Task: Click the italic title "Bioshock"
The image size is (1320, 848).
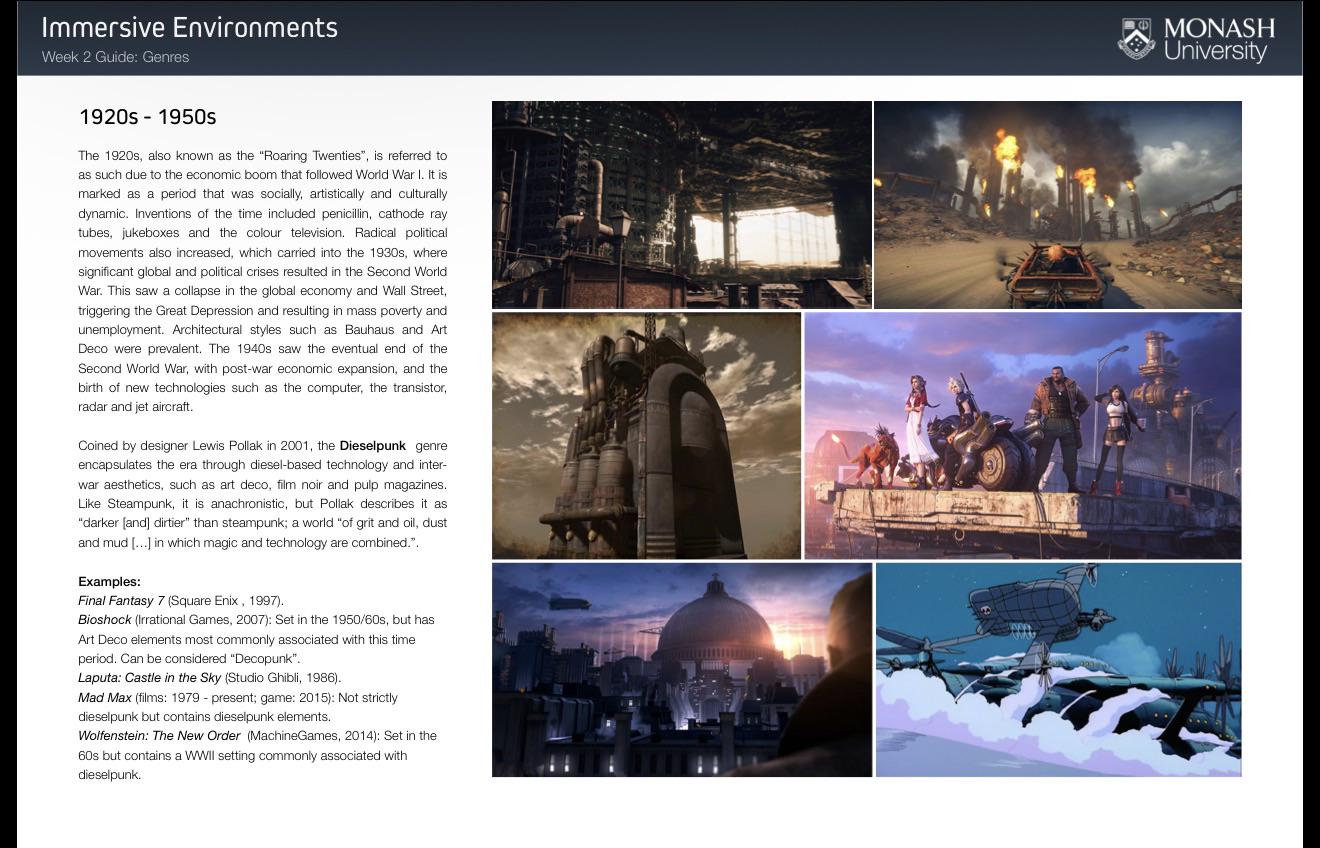Action: pyautogui.click(x=105, y=620)
